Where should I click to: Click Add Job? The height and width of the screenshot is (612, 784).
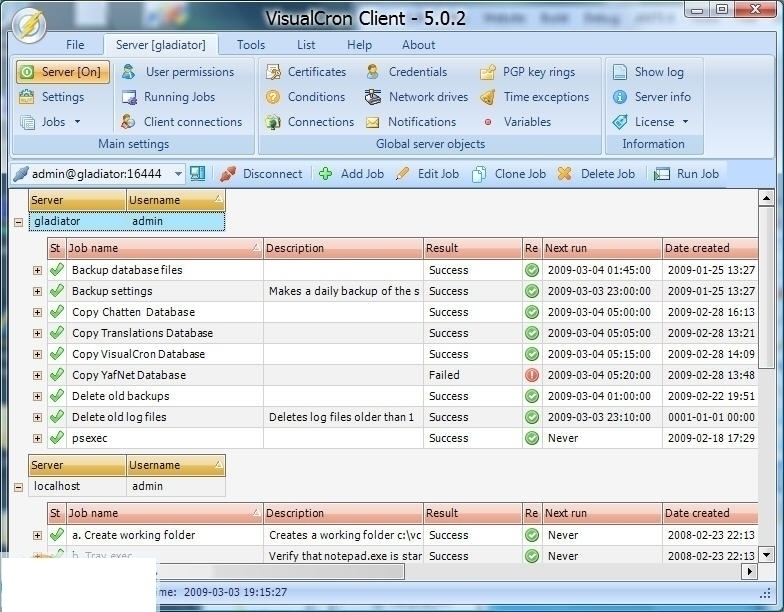pos(352,174)
